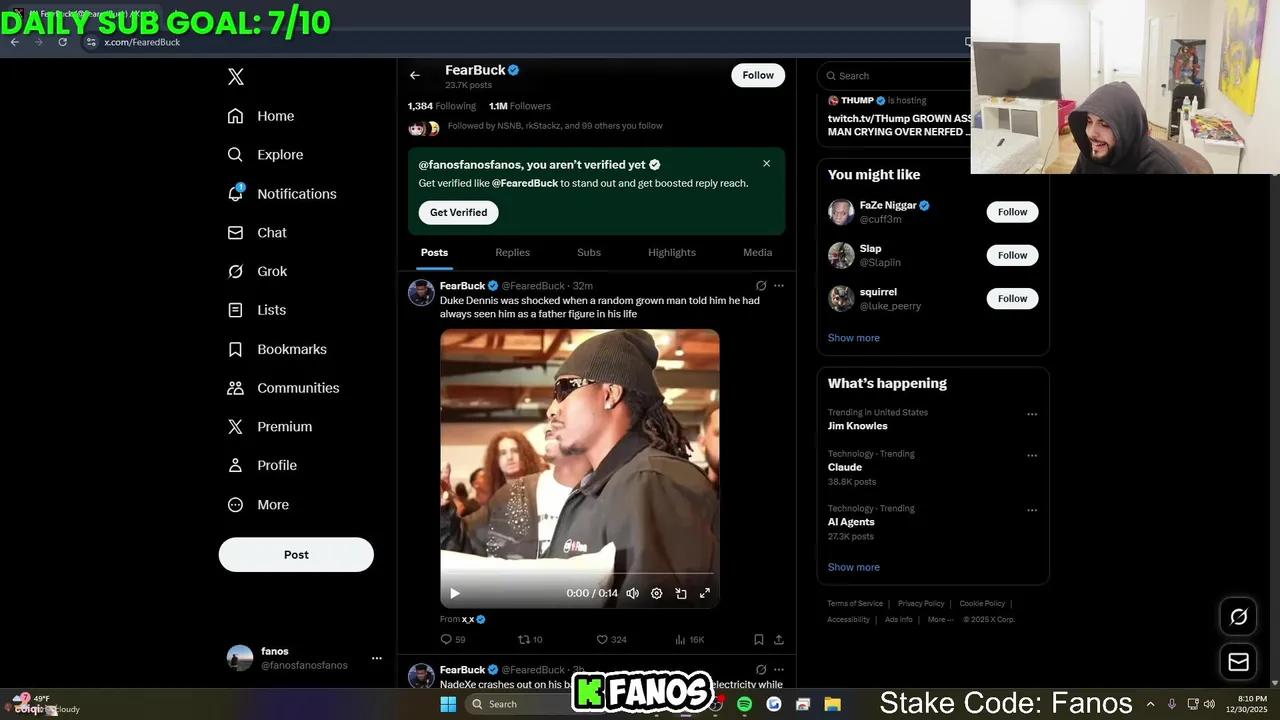Viewport: 1280px width, 720px height.
Task: Open Terms of Service link
Action: pos(855,604)
